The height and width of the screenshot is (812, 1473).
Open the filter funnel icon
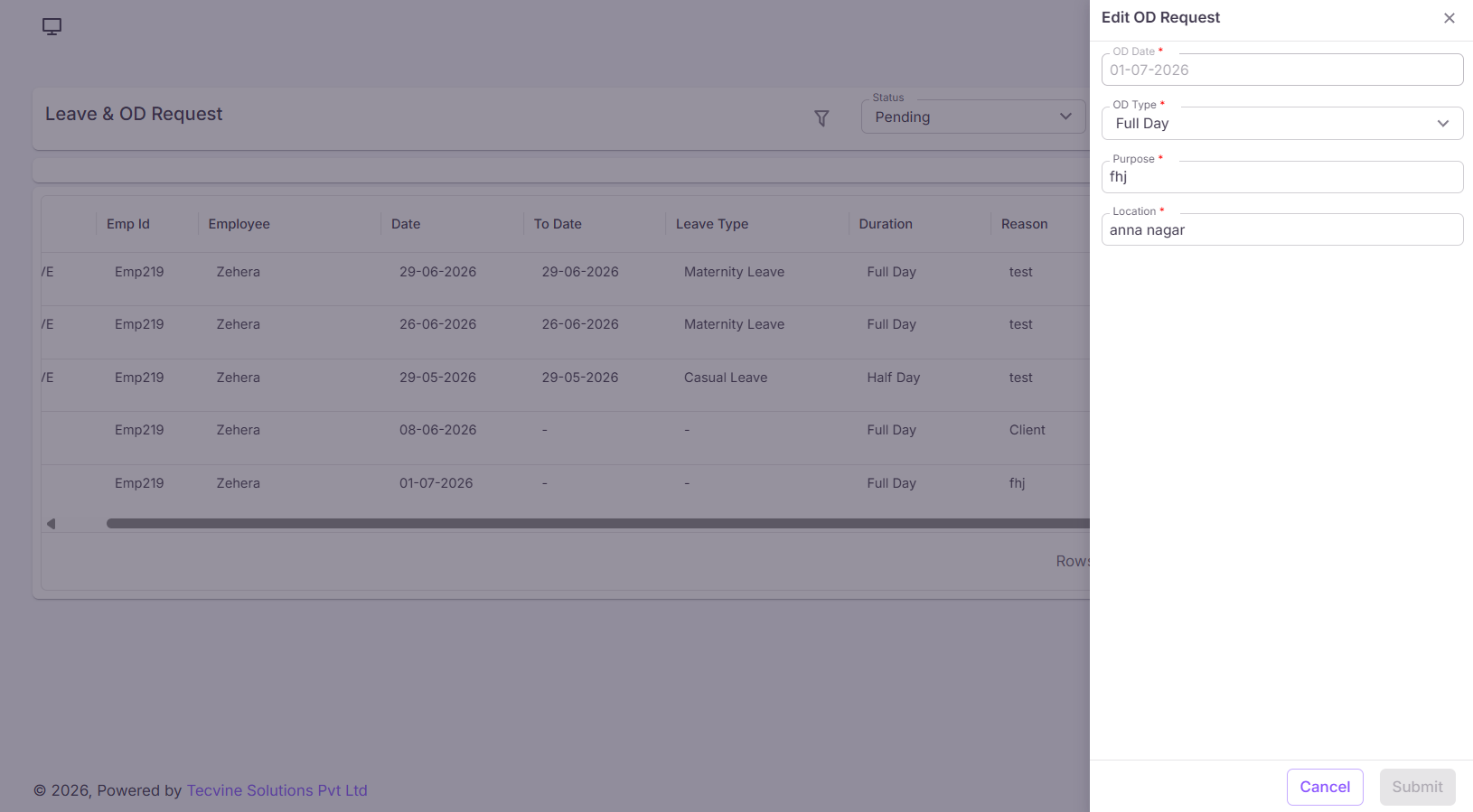(x=821, y=118)
